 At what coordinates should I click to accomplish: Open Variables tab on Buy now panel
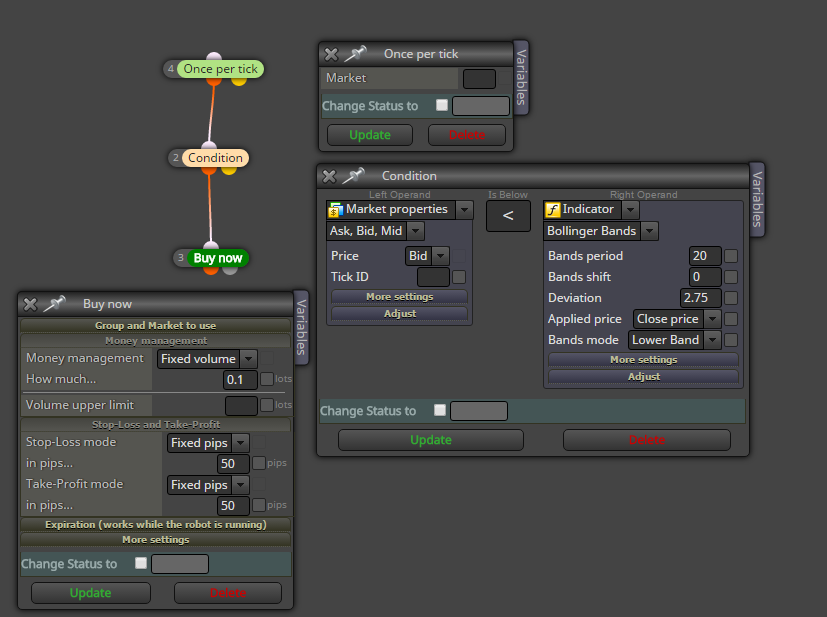click(301, 327)
